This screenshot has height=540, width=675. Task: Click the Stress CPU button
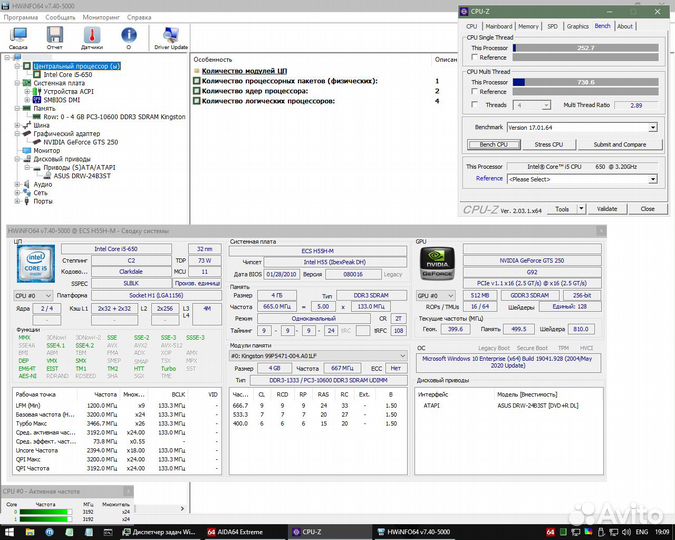[548, 145]
